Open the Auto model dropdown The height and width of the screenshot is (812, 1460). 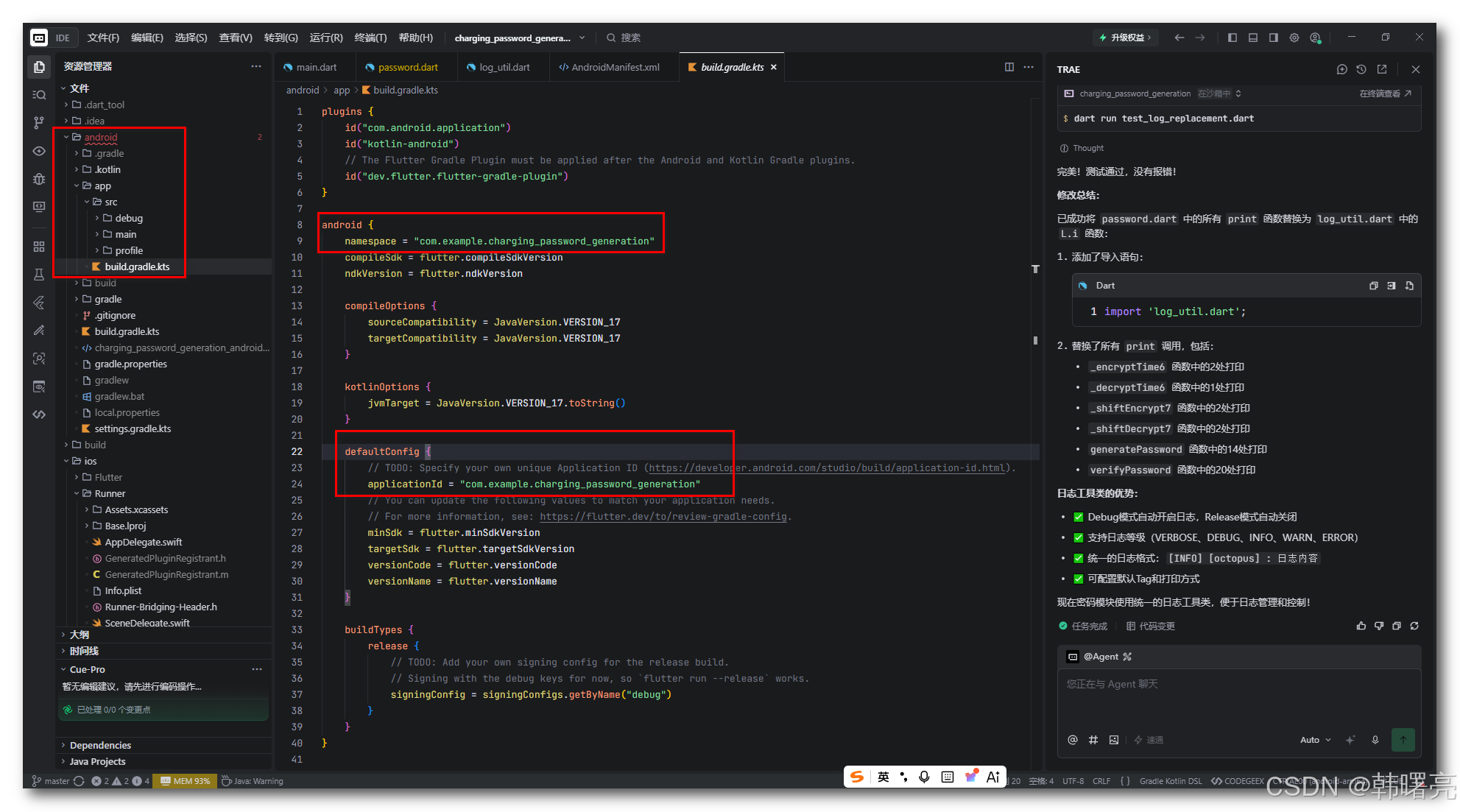[1315, 740]
